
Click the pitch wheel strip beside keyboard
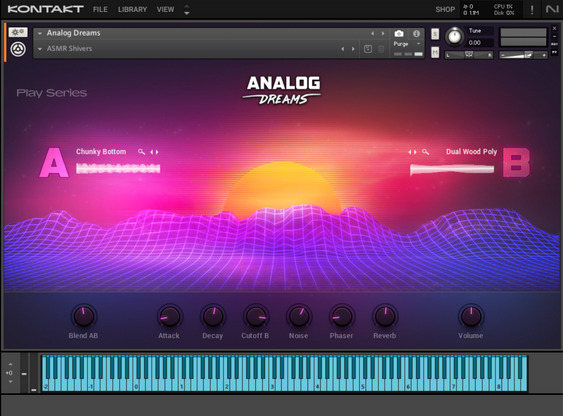point(24,373)
